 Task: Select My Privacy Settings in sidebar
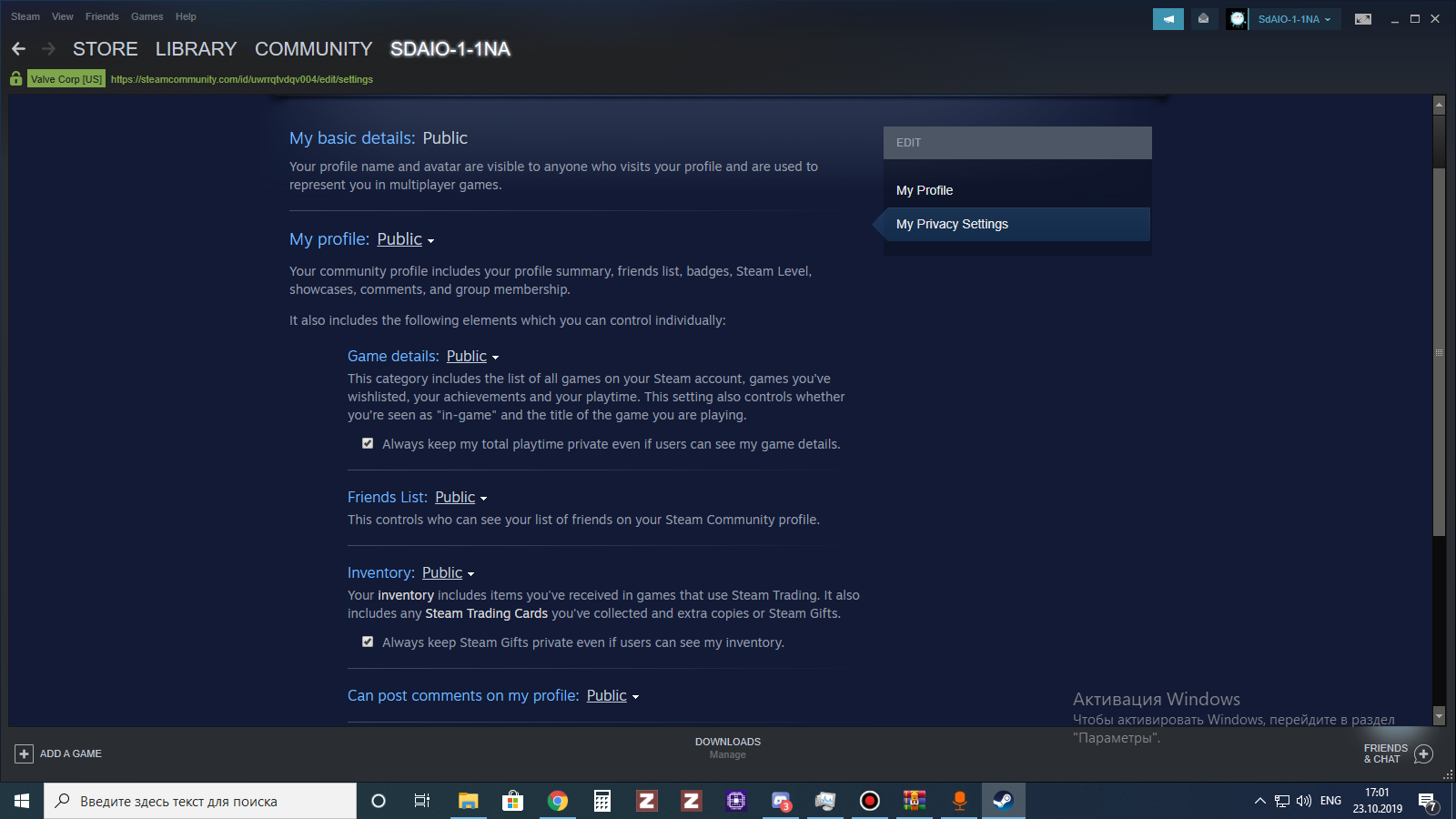tap(1016, 224)
